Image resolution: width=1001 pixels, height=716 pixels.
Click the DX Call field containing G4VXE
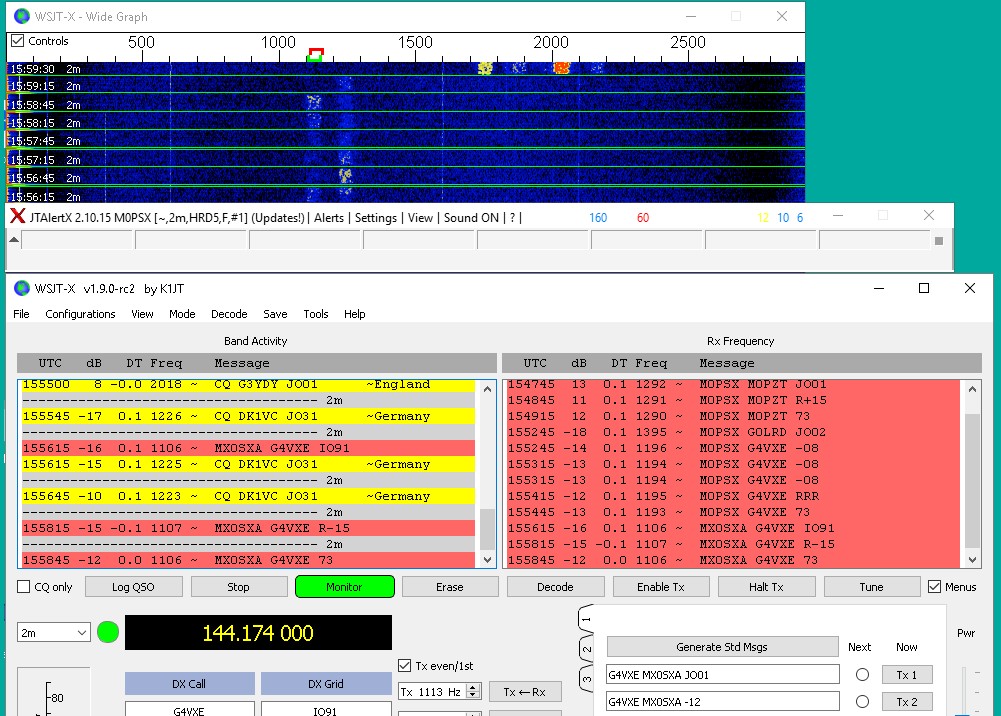pyautogui.click(x=190, y=709)
